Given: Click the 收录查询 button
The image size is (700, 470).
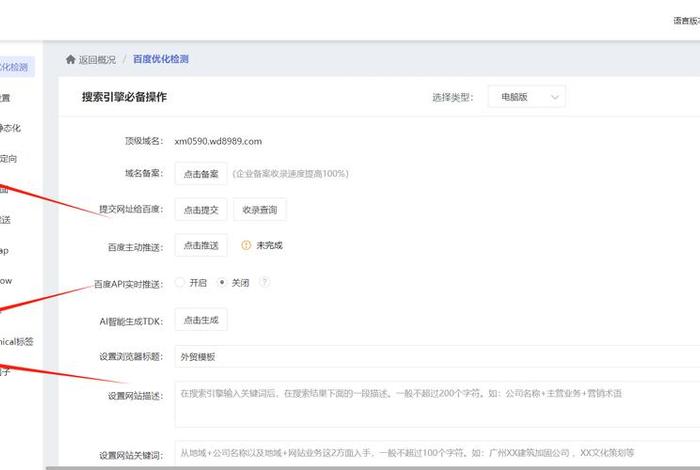Looking at the screenshot, I should click(260, 210).
